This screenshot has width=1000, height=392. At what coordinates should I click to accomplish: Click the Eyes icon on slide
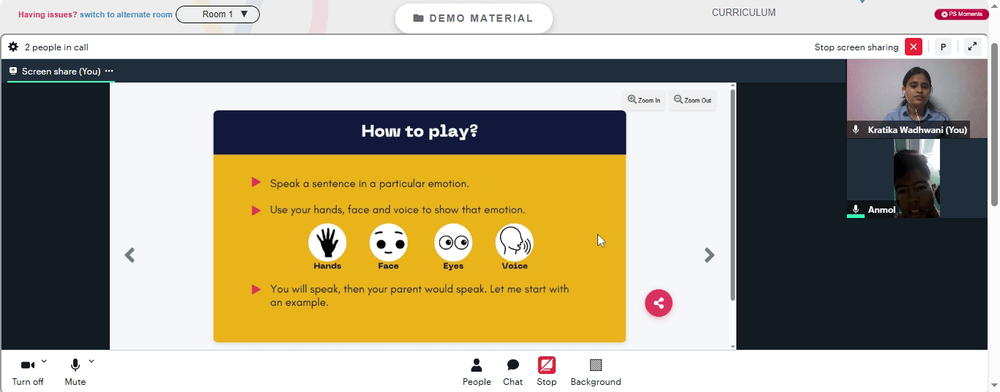[453, 242]
